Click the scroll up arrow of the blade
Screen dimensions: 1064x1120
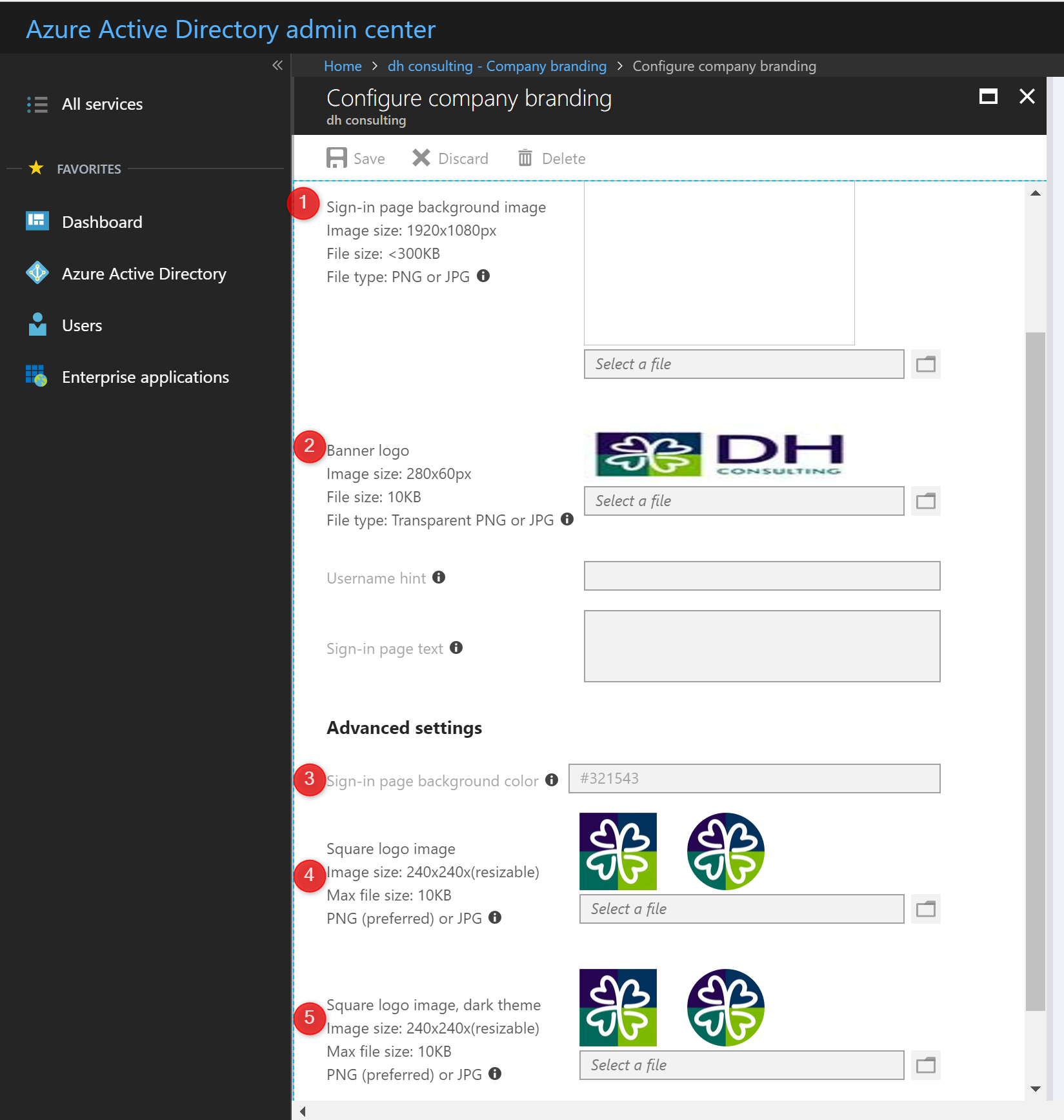tap(1036, 193)
